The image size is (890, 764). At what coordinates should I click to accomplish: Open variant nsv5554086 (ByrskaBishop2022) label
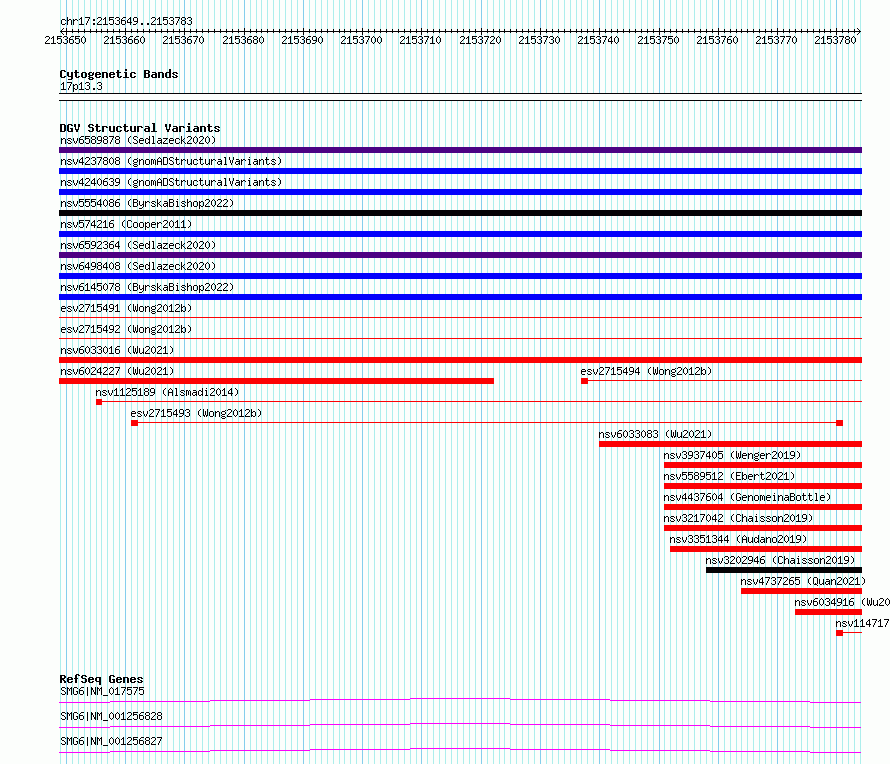(x=146, y=203)
